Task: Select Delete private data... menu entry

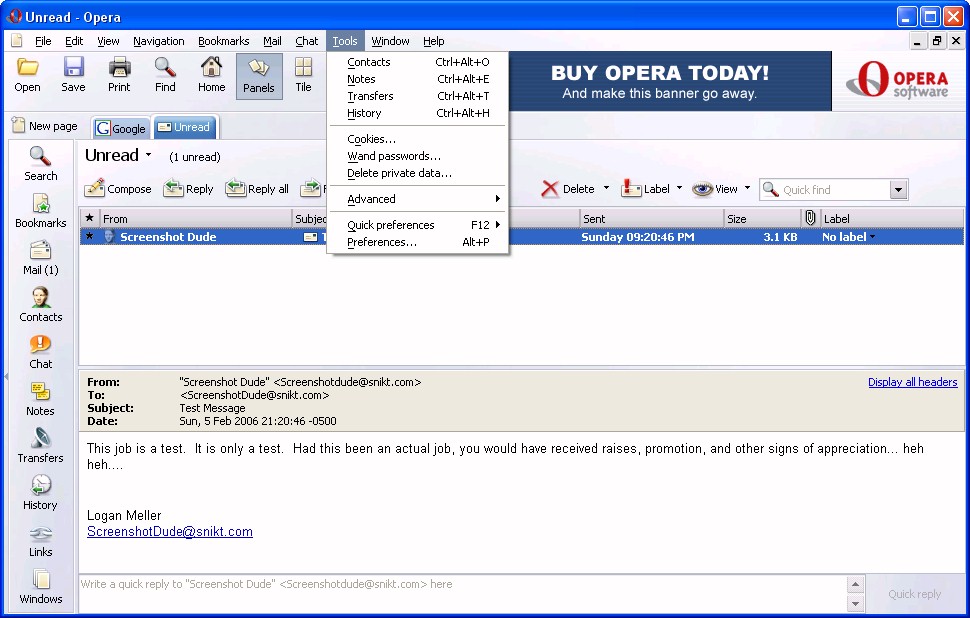Action: point(418,173)
